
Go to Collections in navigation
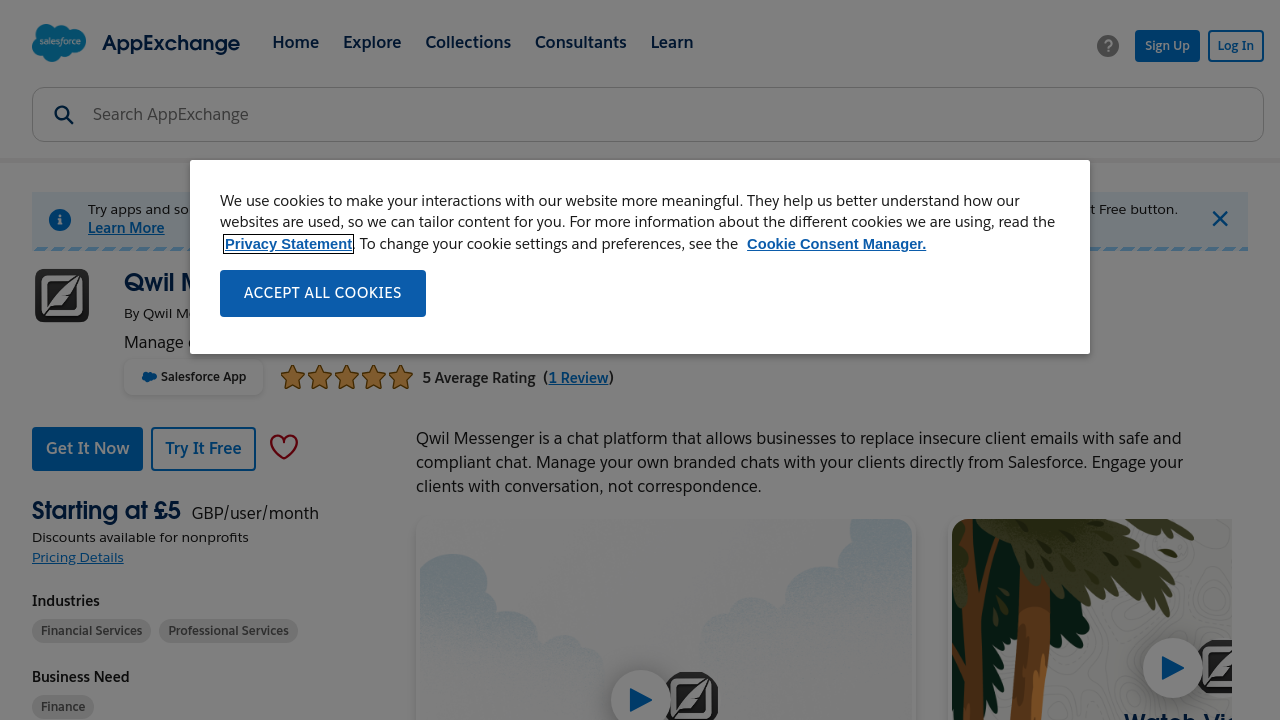(468, 43)
